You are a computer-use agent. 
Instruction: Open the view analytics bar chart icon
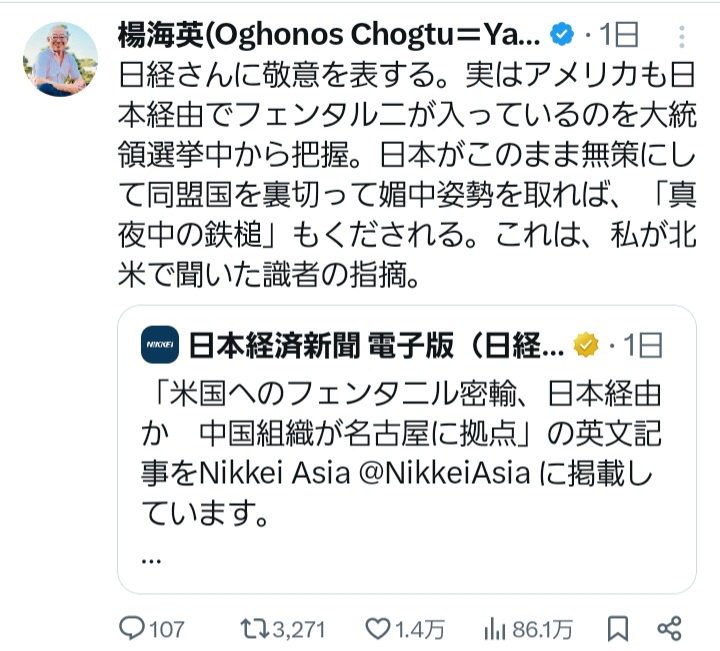point(493,628)
